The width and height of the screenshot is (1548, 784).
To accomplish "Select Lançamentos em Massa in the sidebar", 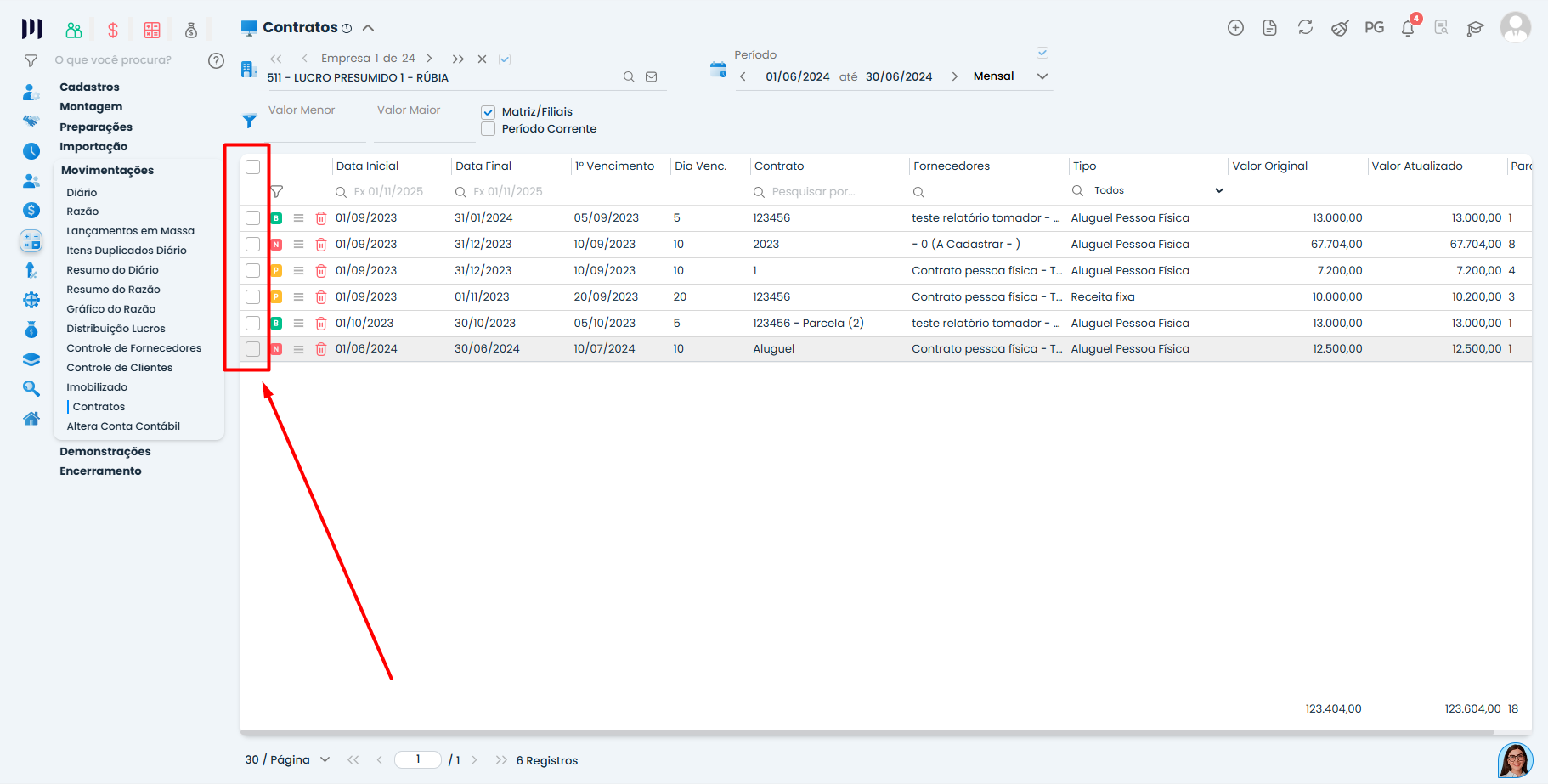I will coord(131,231).
